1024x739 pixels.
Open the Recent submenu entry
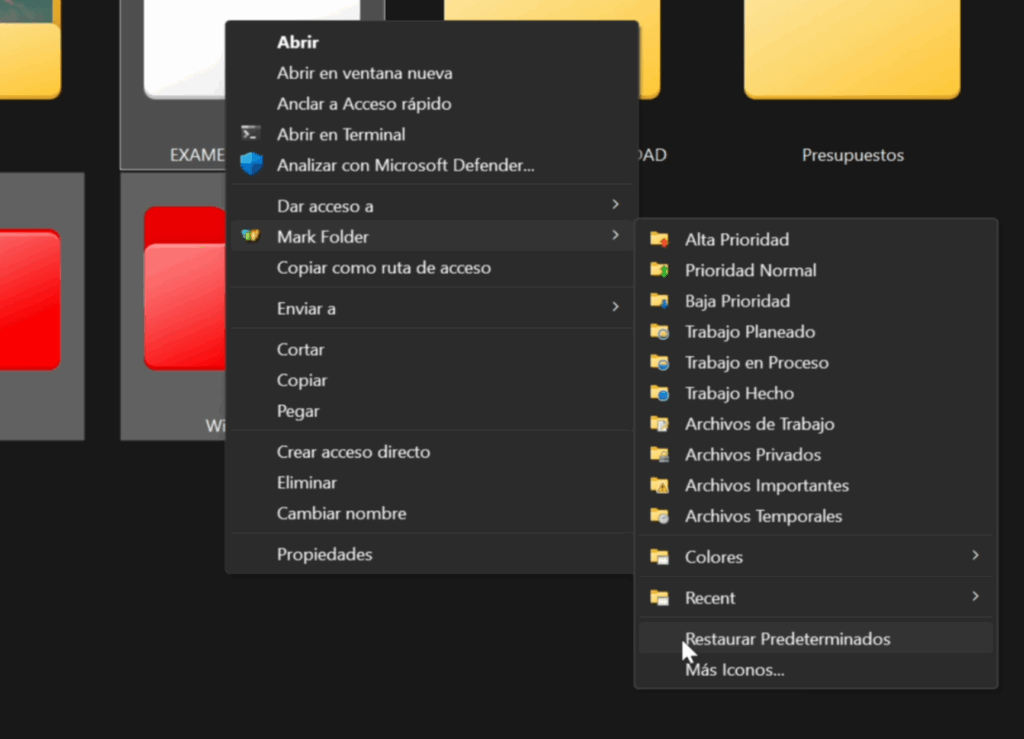(x=816, y=597)
